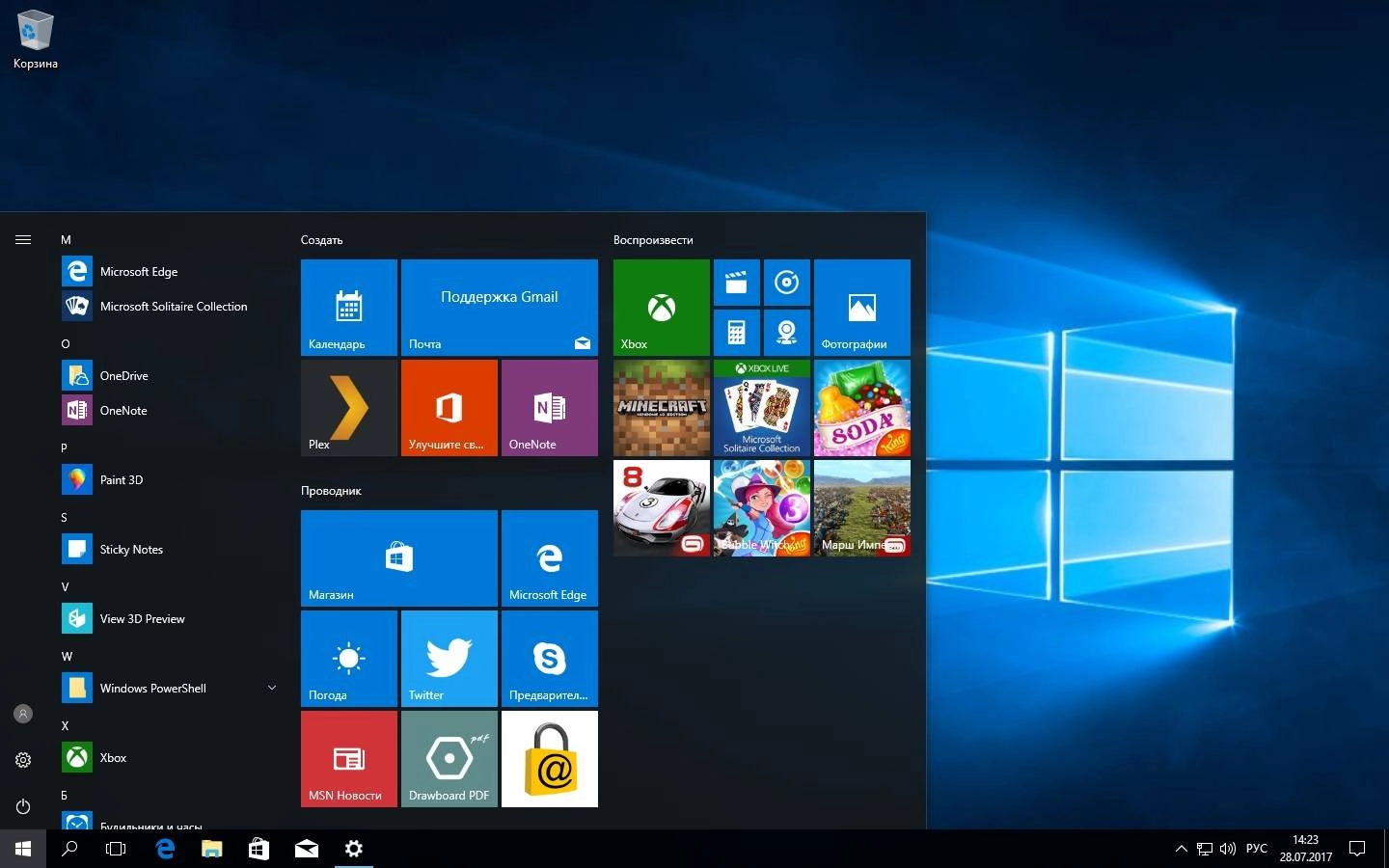Show hidden tray icons arrow
This screenshot has width=1389, height=868.
[1181, 849]
